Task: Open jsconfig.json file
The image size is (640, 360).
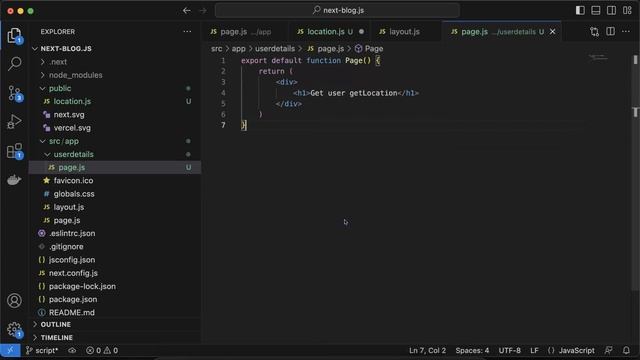Action: 115,260
